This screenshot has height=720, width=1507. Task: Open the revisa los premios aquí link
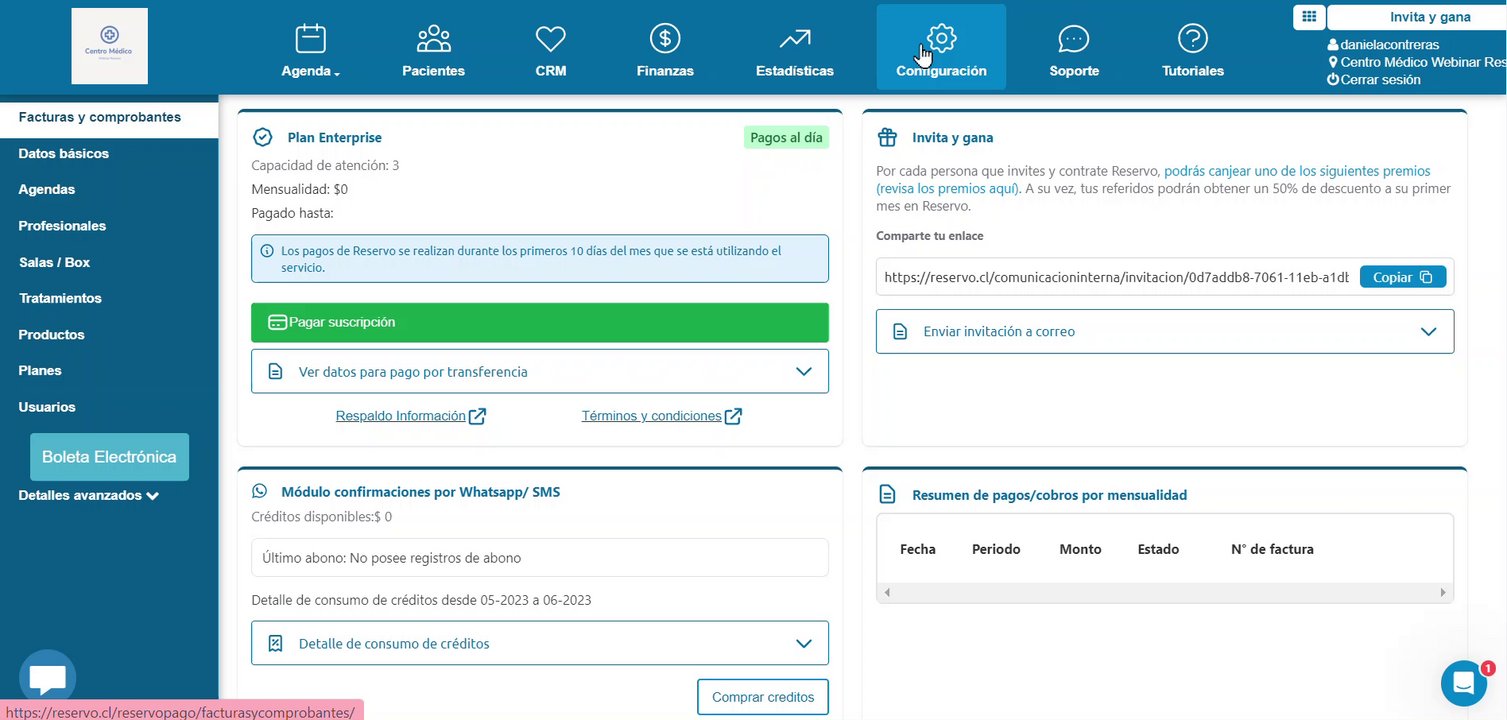[948, 188]
